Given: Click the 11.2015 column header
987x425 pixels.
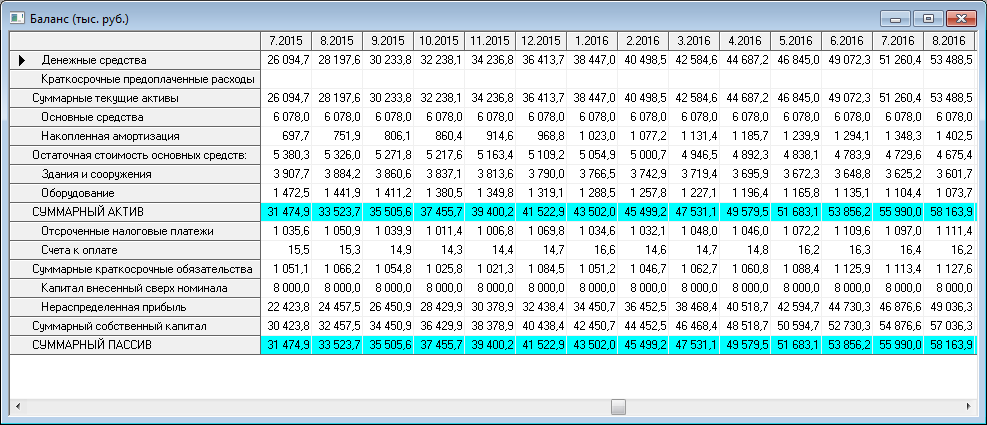Looking at the screenshot, I should coord(490,41).
